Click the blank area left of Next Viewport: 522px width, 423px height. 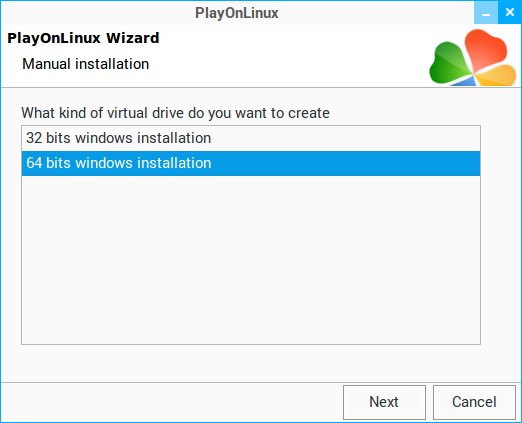[x=172, y=402]
